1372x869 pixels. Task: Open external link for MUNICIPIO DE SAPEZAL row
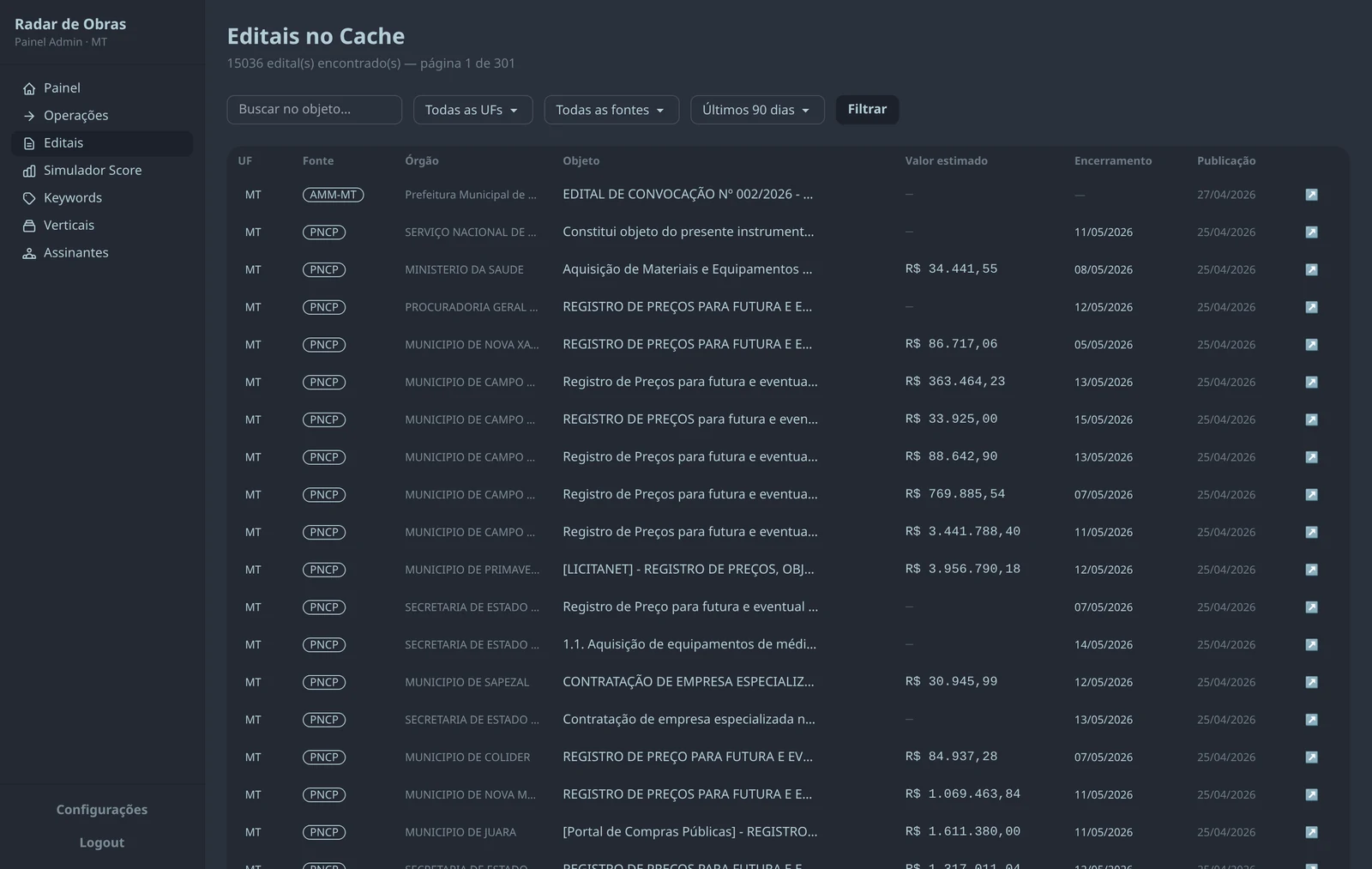(x=1311, y=682)
